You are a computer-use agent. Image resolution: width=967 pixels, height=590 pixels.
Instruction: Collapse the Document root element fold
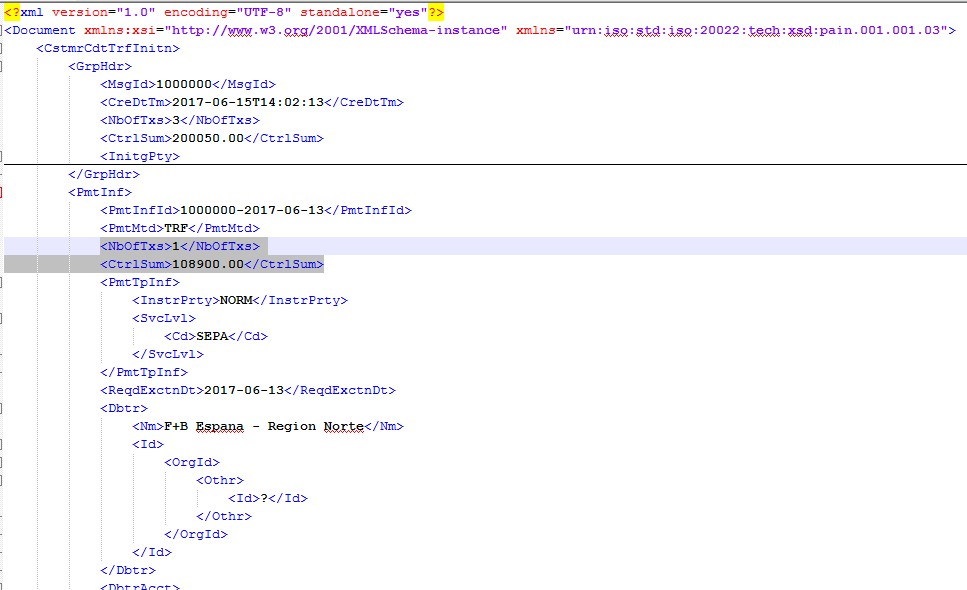click(x=2, y=30)
